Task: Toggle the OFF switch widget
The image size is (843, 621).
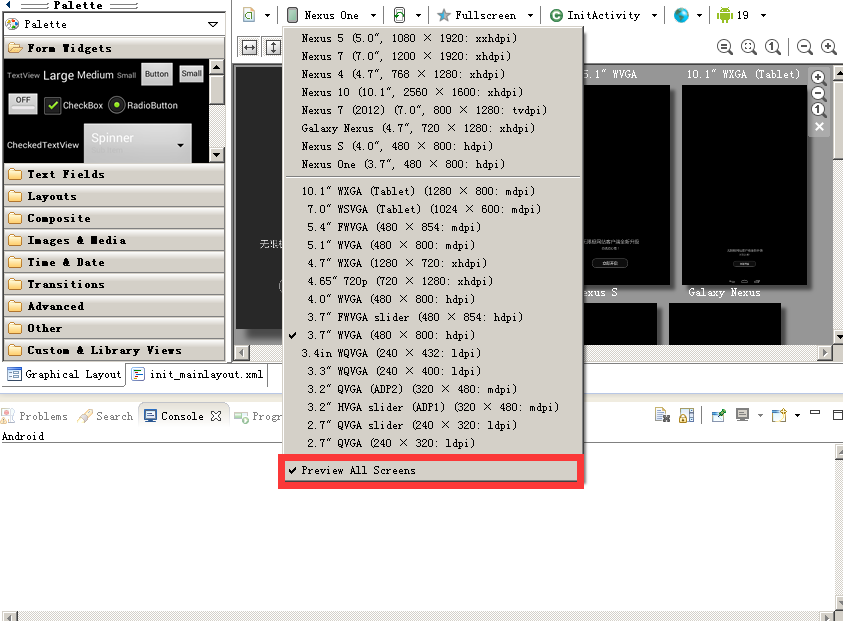Action: point(23,103)
